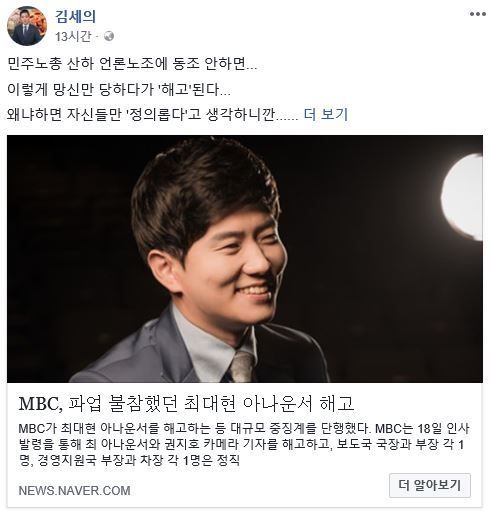Click the NEWS.NAVER.COM source domain
This screenshot has height=512, width=490.
(x=74, y=491)
